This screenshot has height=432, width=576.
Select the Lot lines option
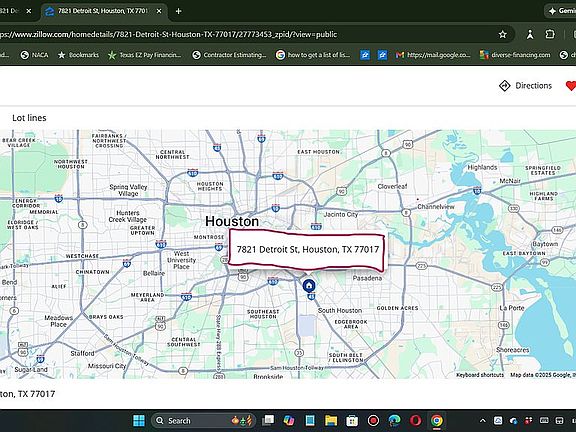tap(29, 118)
